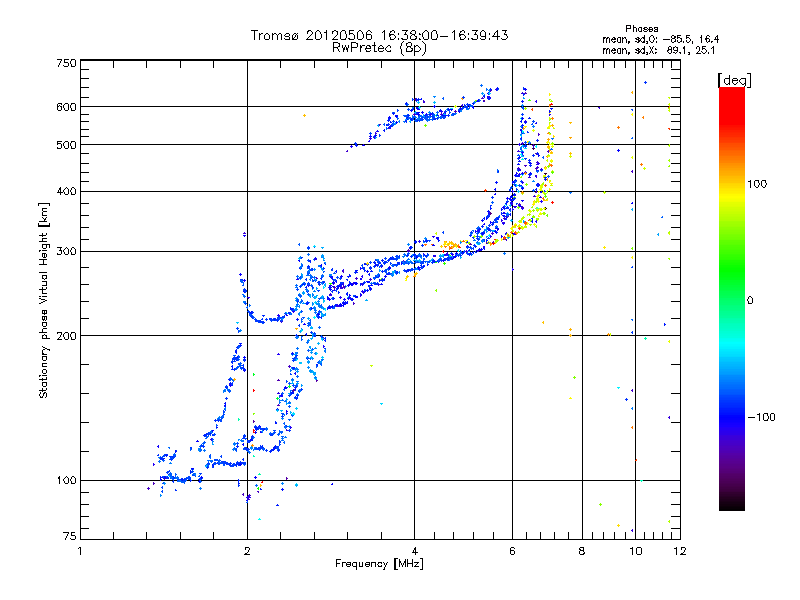The height and width of the screenshot is (600, 800).
Task: Click the y-axis tick label '750'
Action: click(66, 63)
